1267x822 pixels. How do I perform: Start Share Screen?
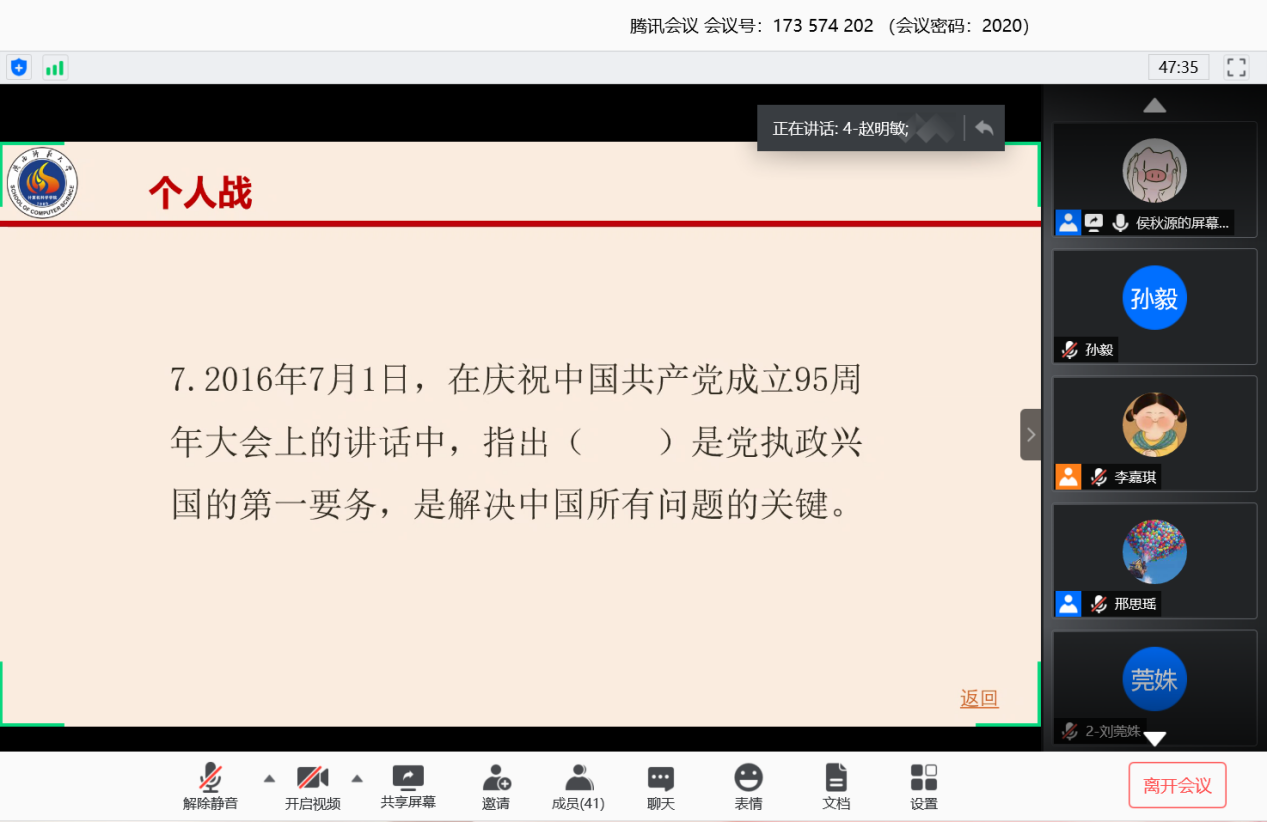pyautogui.click(x=408, y=787)
